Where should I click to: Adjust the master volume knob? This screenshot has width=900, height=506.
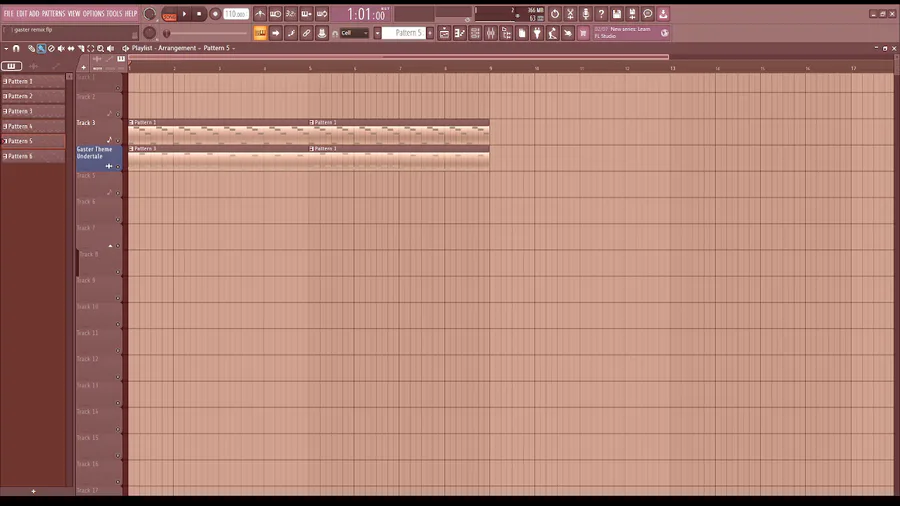click(x=149, y=14)
